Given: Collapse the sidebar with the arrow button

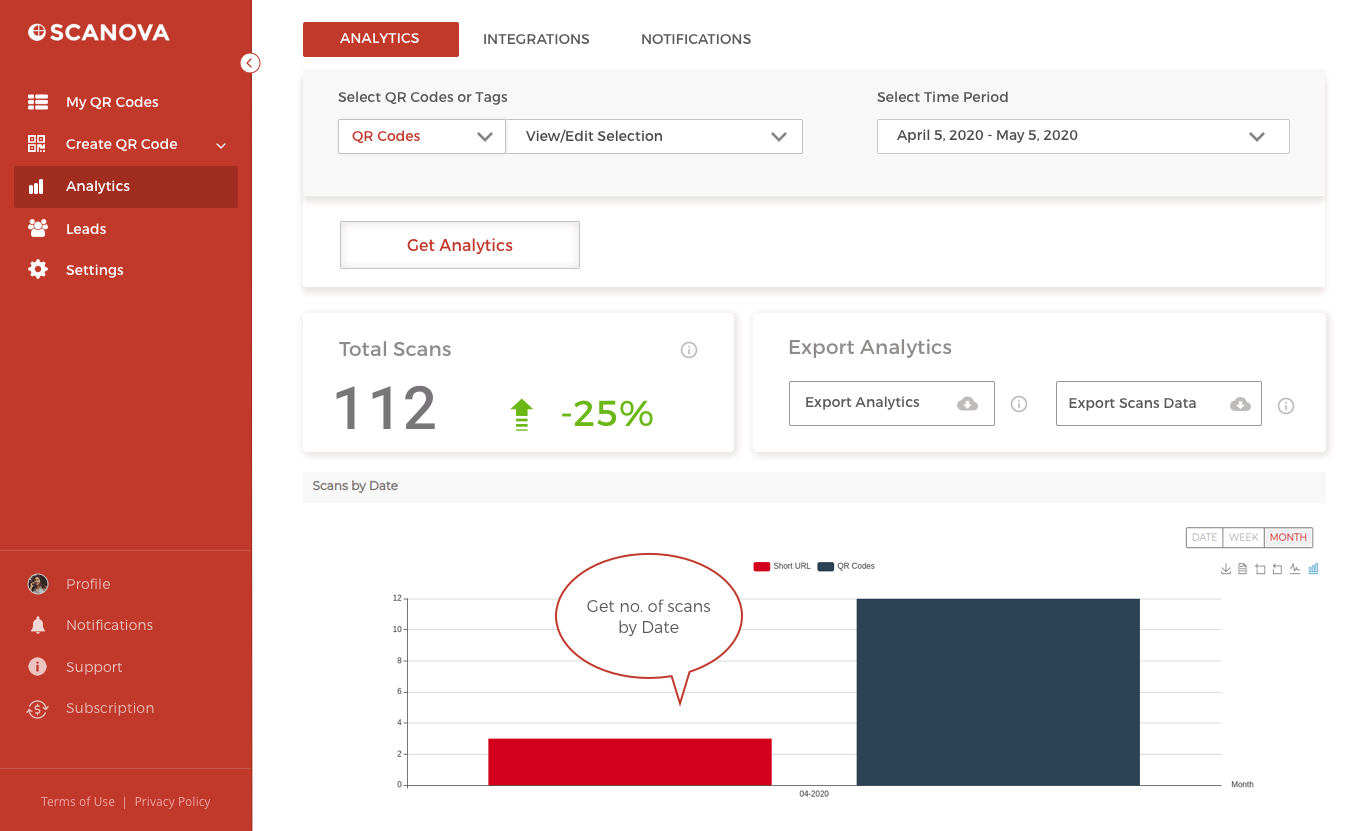Looking at the screenshot, I should point(250,63).
